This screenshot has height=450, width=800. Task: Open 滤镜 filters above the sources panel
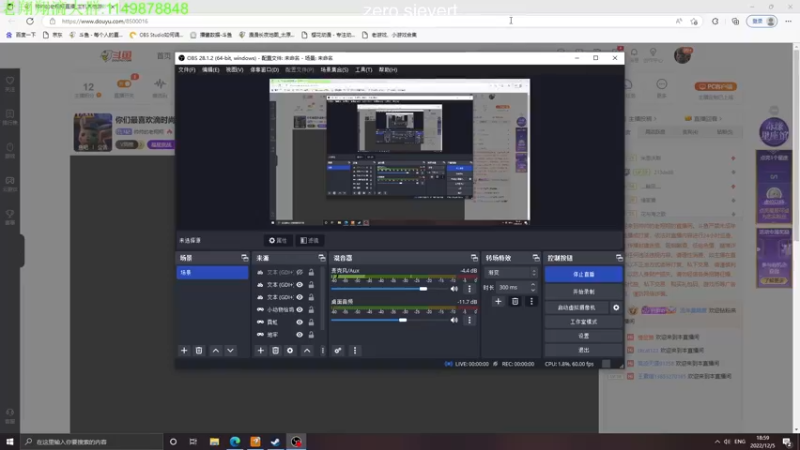tap(309, 240)
